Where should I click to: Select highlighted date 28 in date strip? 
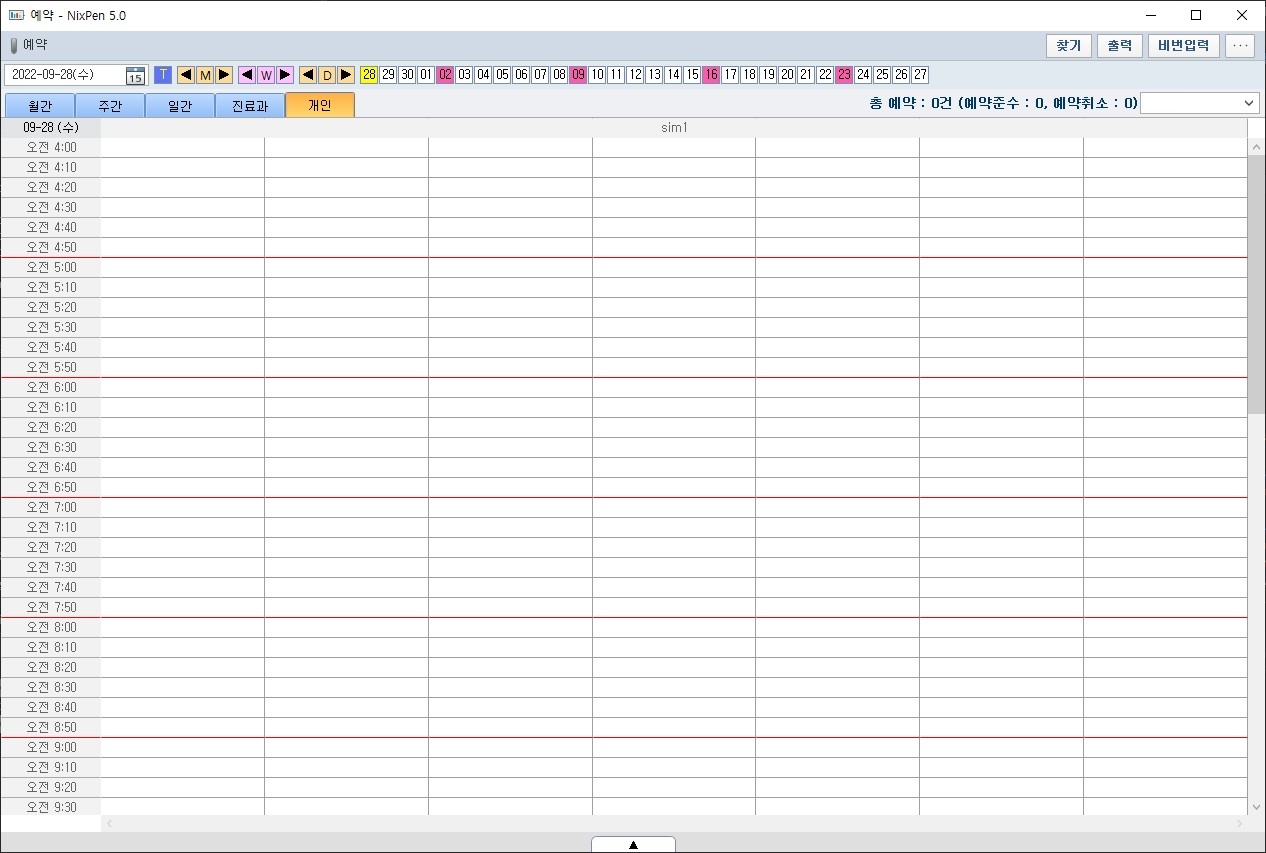369,75
